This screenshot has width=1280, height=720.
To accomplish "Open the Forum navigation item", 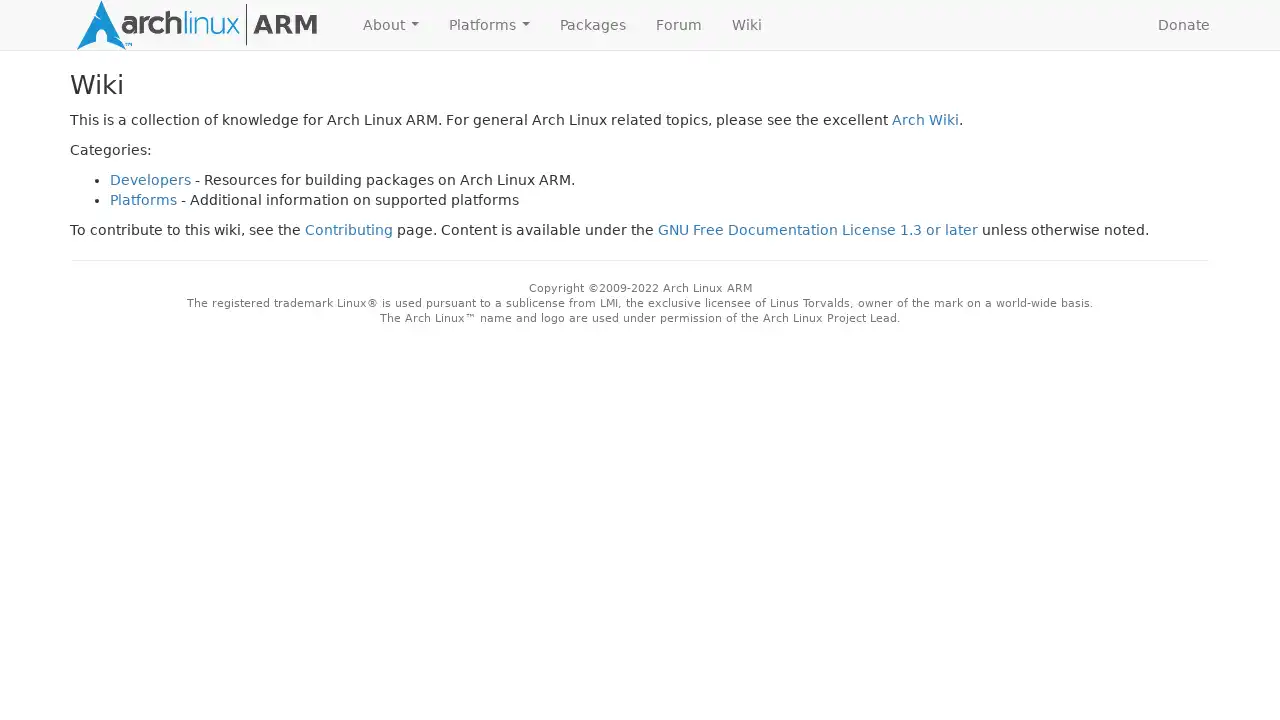I will [678, 25].
